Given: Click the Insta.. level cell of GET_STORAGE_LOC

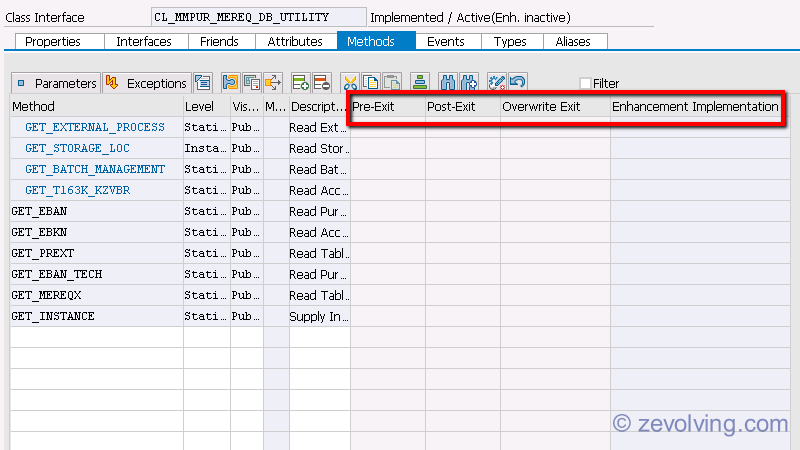Looking at the screenshot, I should (x=207, y=148).
